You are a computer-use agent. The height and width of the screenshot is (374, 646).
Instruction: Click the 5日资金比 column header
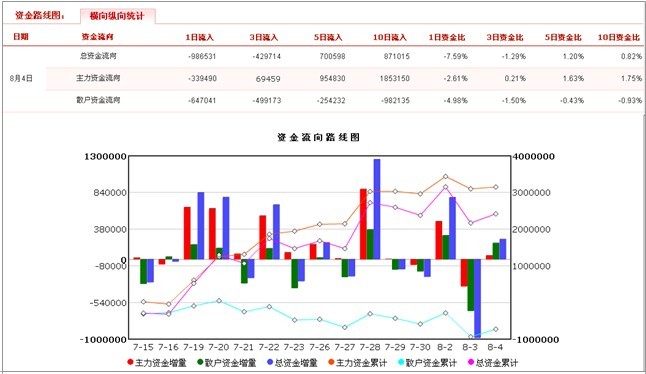(x=564, y=37)
